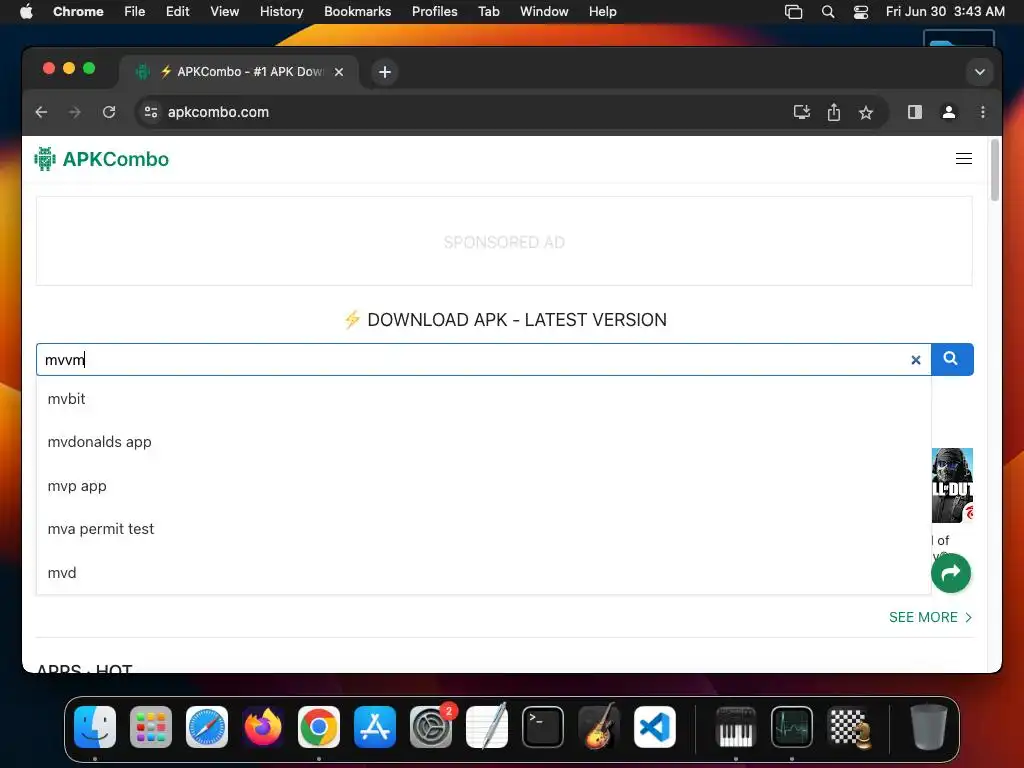
Task: Open site information icon in address bar
Action: point(151,112)
